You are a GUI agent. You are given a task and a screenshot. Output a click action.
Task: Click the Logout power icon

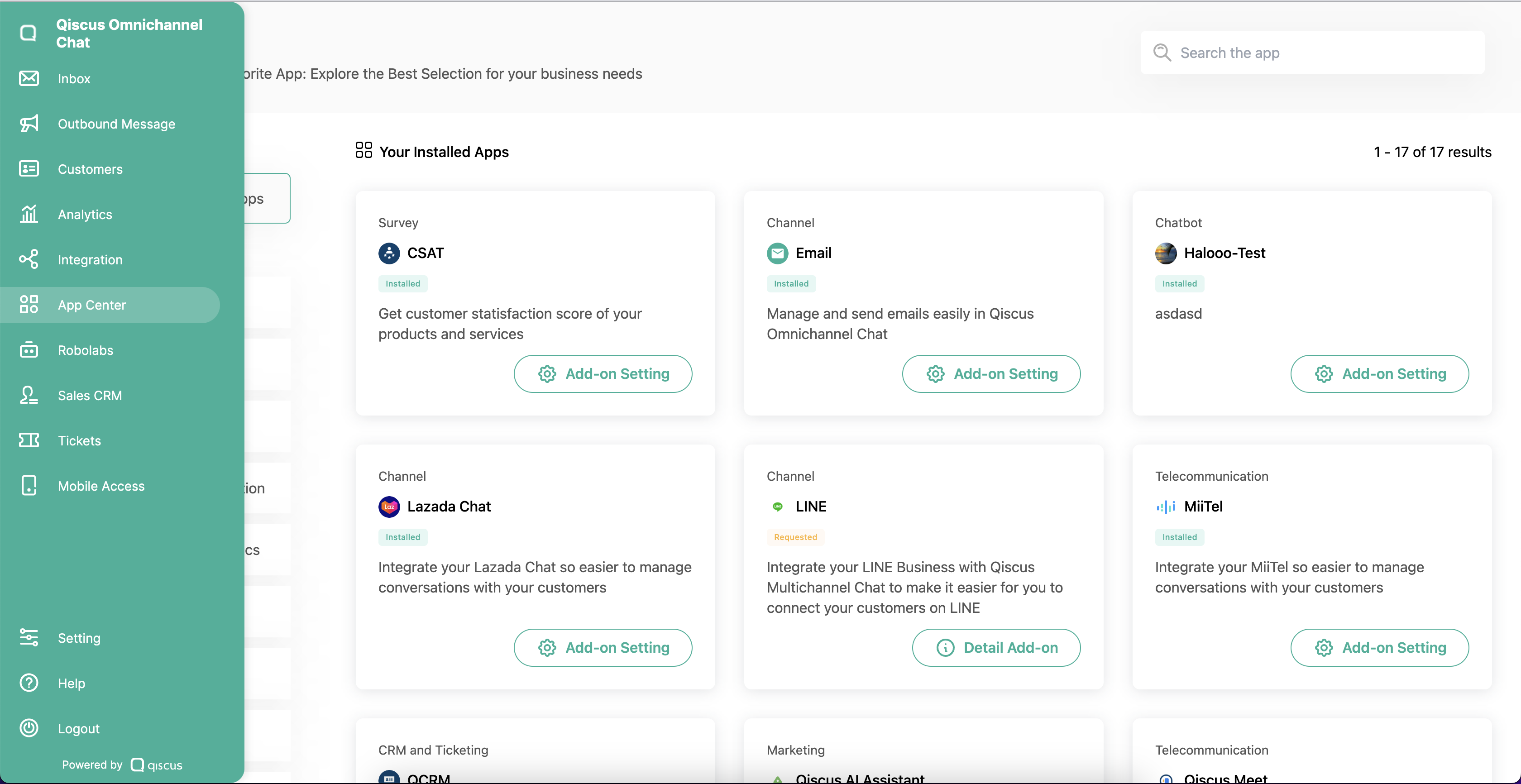29,728
